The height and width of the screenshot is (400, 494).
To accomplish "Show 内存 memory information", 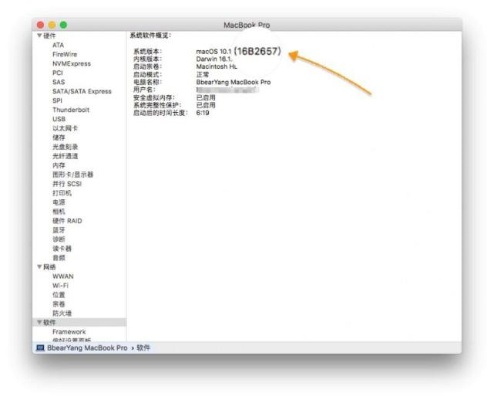I will 59,165.
